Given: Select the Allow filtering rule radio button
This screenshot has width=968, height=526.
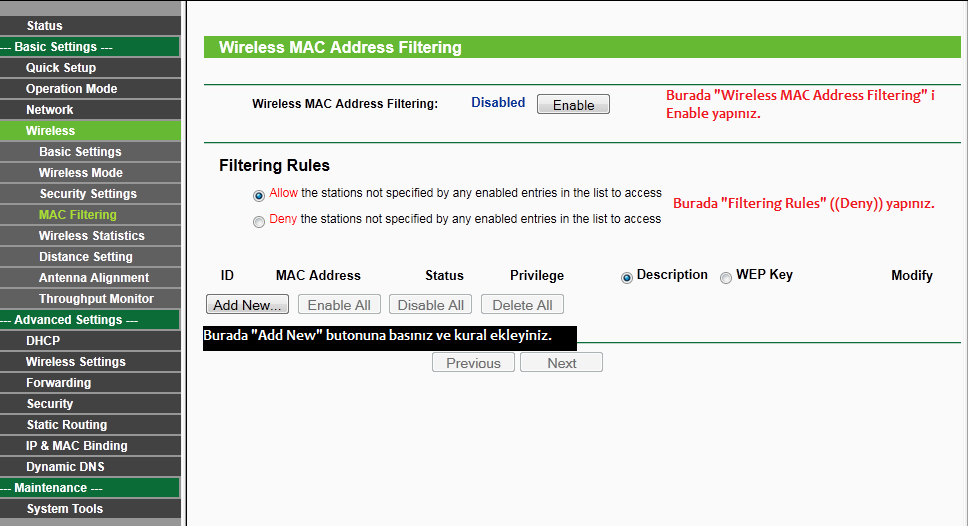Looking at the screenshot, I should (x=260, y=195).
